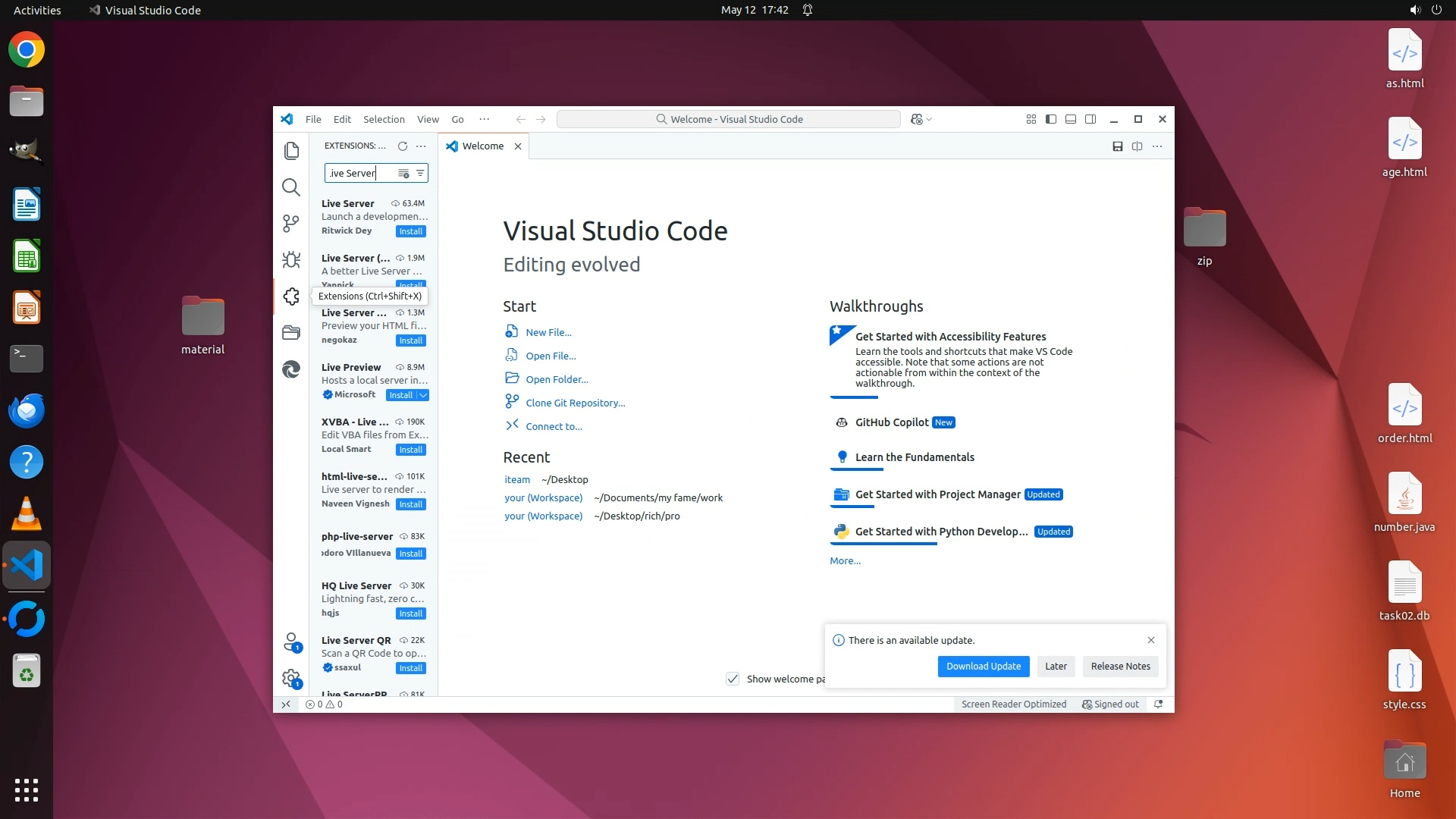This screenshot has width=1456, height=819.
Task: Open the Manage gear icon
Action: [291, 678]
